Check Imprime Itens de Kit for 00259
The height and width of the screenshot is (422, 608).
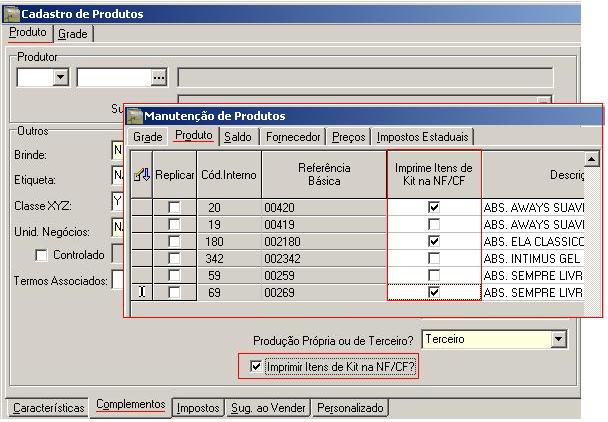pos(434,275)
